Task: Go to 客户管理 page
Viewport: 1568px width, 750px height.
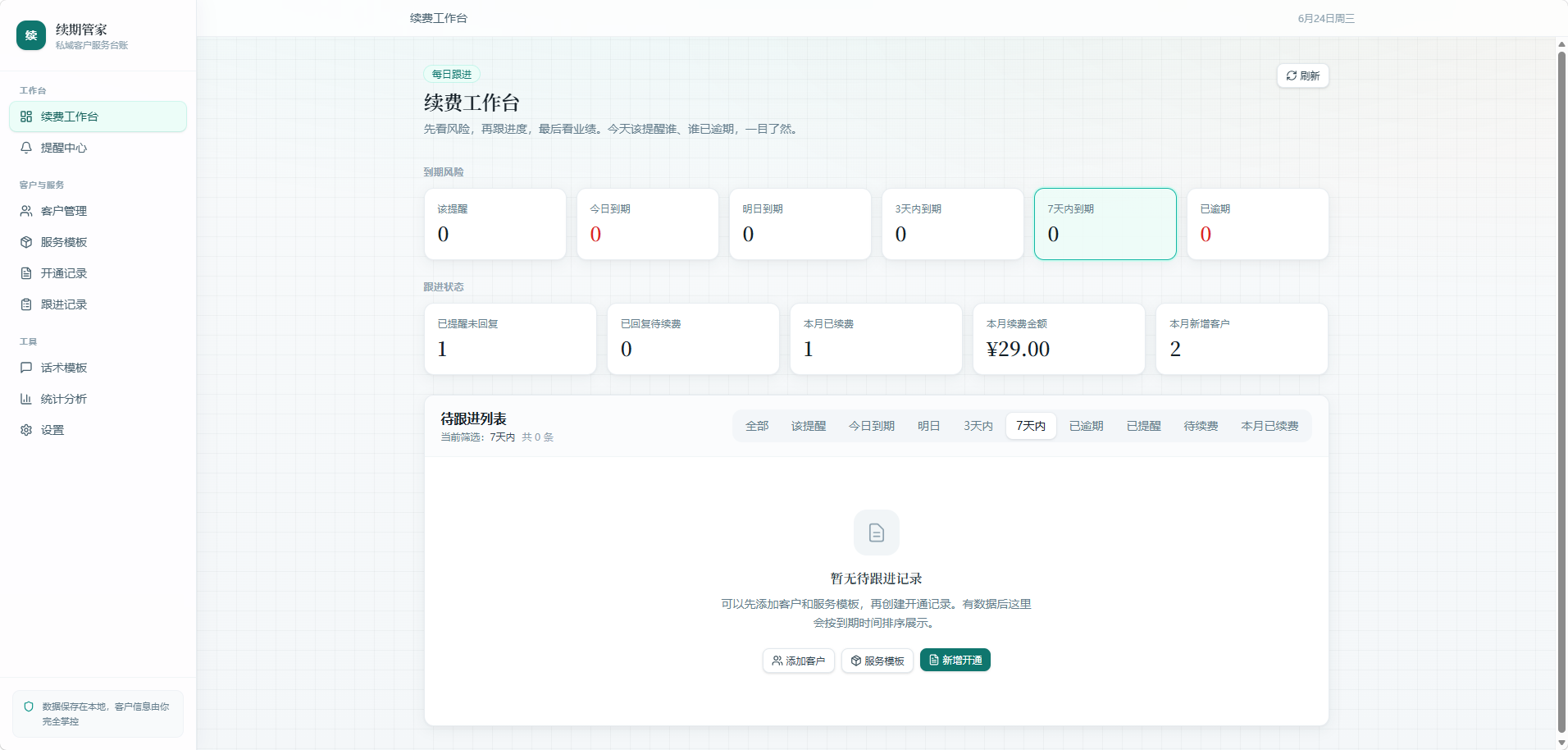Action: point(98,211)
